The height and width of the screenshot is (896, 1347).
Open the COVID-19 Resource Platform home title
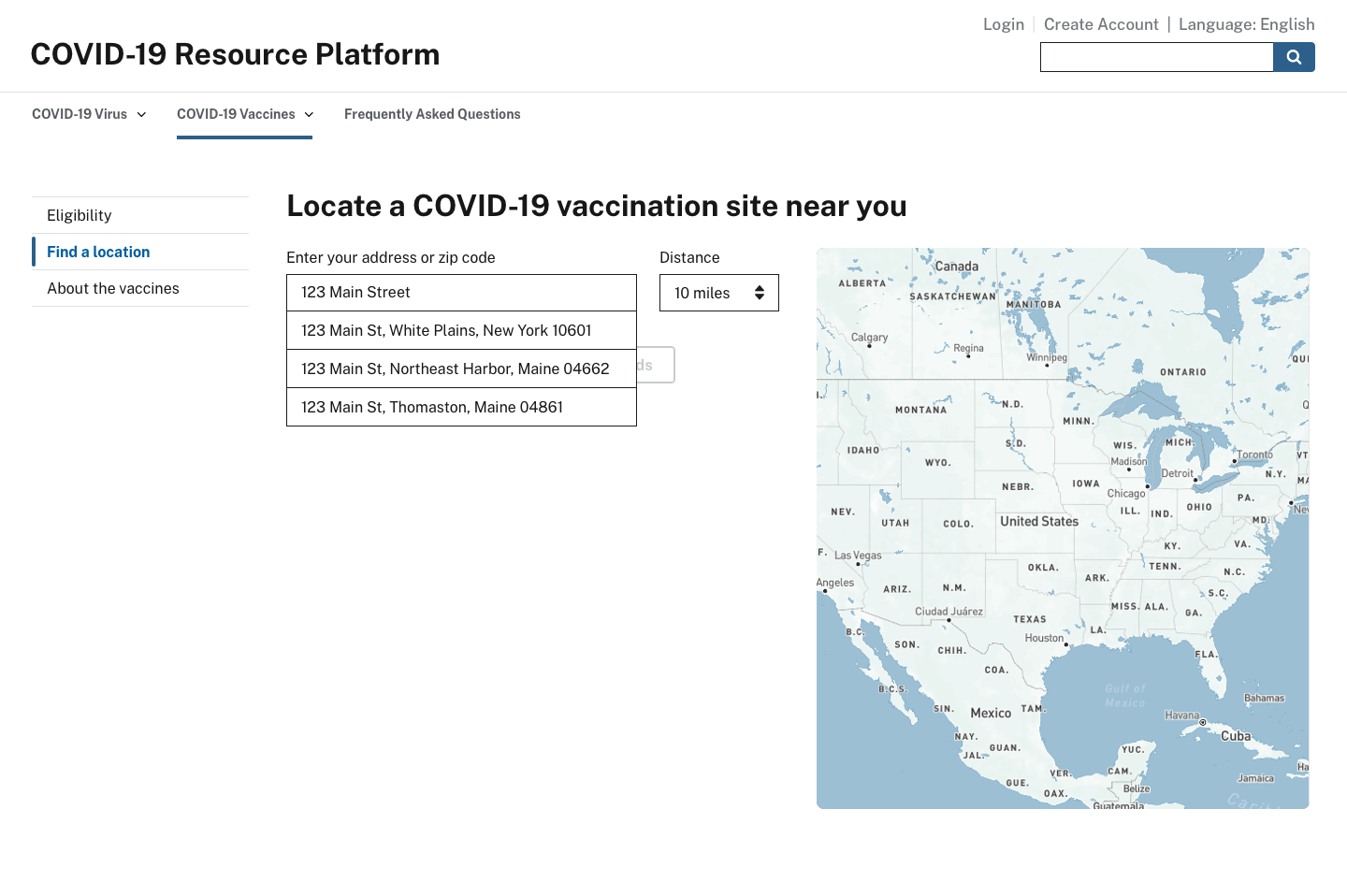point(235,54)
